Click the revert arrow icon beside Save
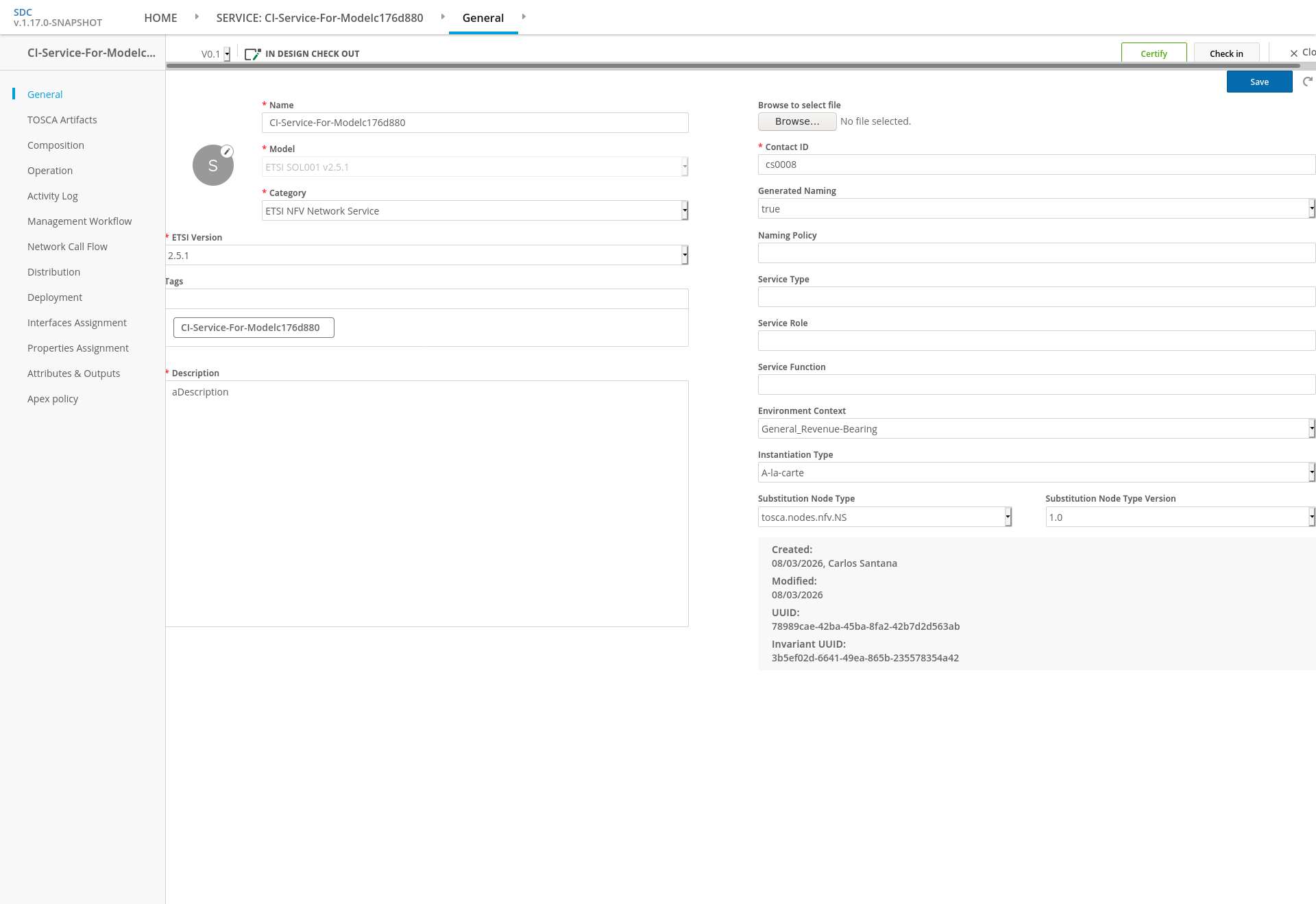Screen dimensions: 1316x904 point(1308,82)
